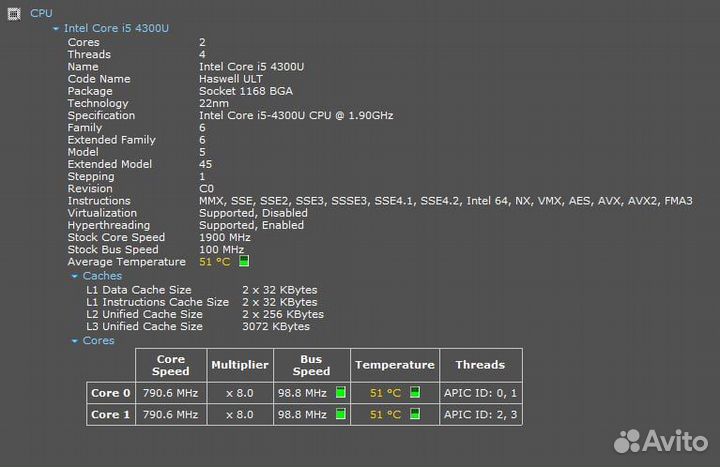
Task: Click the Average Temperature green indicator icon
Action: click(x=244, y=261)
